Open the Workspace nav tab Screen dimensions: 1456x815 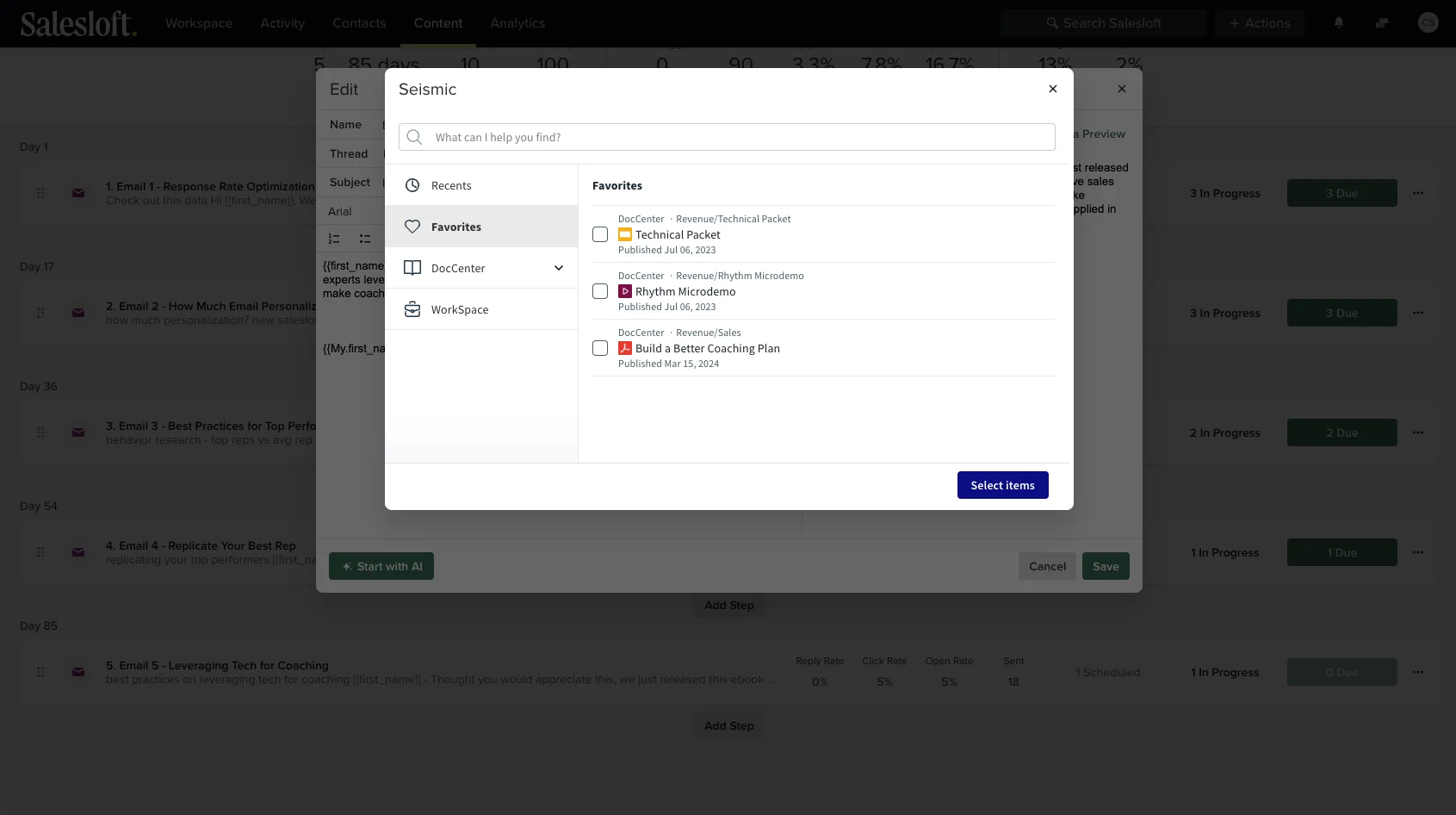coord(199,23)
